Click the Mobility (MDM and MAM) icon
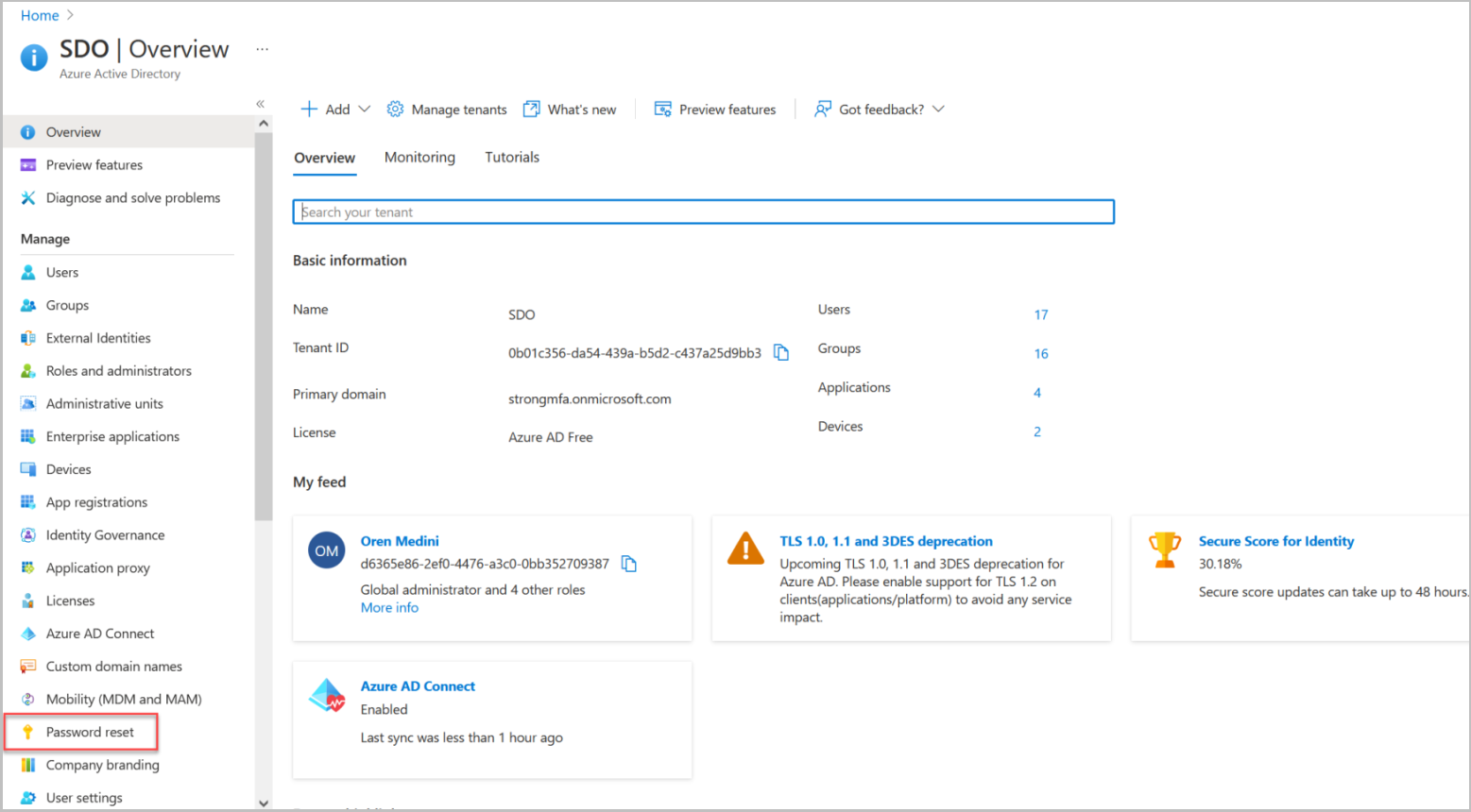 coord(28,700)
